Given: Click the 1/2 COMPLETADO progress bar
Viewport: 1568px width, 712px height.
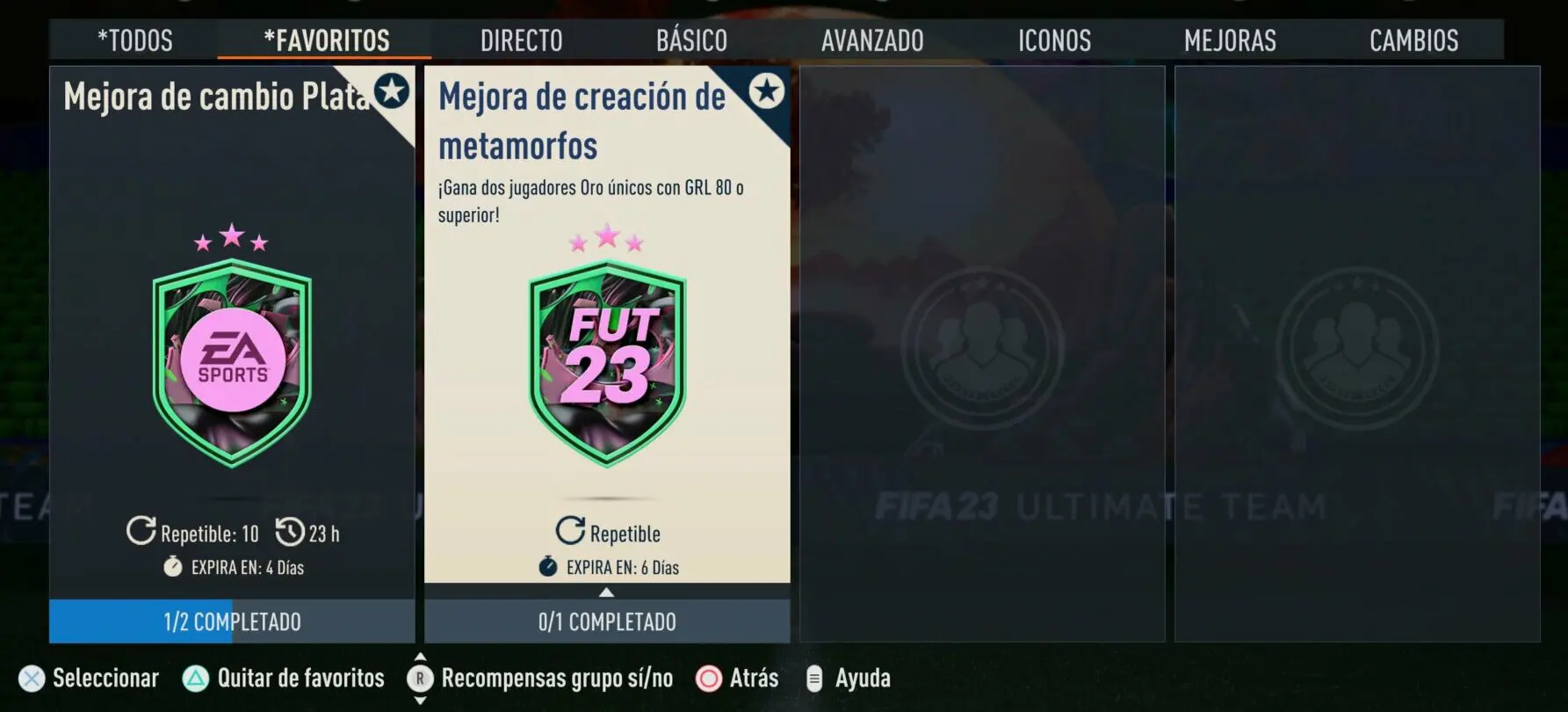Looking at the screenshot, I should 232,621.
